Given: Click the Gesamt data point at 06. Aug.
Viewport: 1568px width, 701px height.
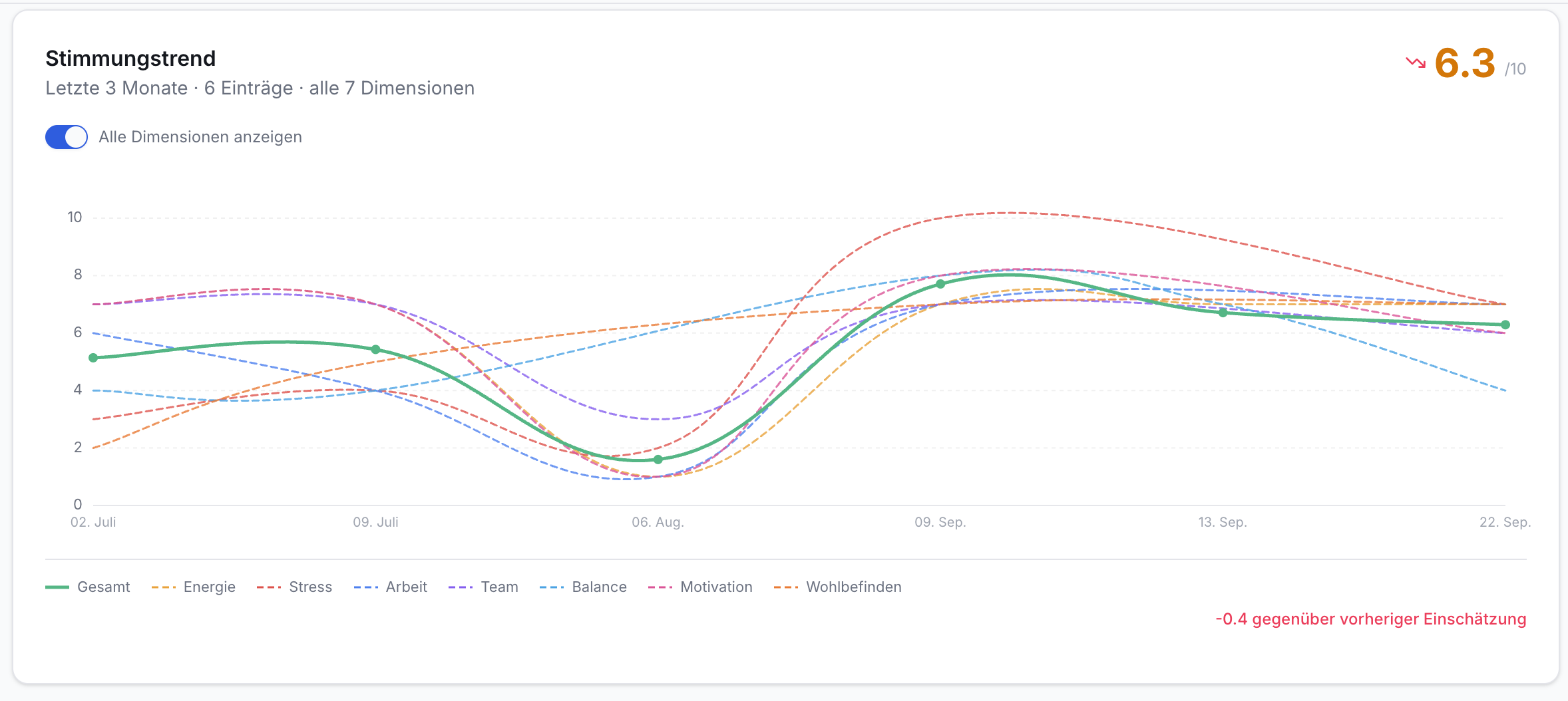Looking at the screenshot, I should coord(658,460).
